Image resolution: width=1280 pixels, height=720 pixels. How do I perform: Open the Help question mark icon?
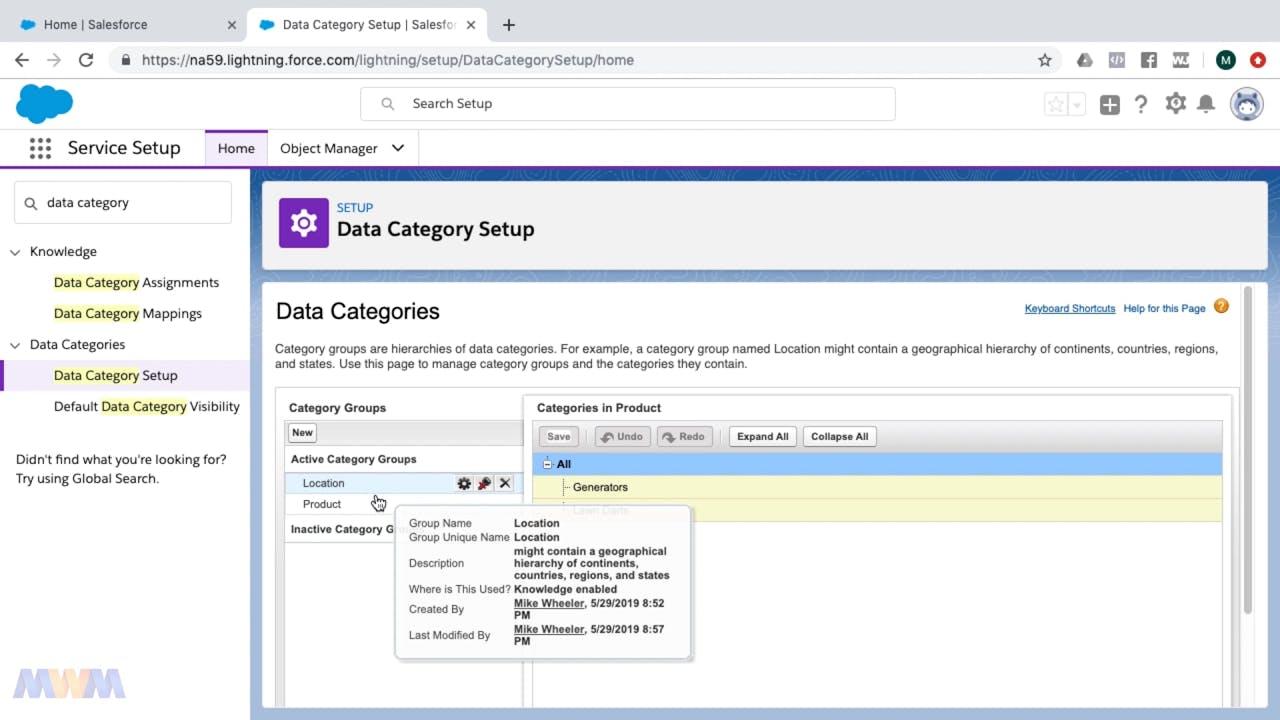point(1141,104)
